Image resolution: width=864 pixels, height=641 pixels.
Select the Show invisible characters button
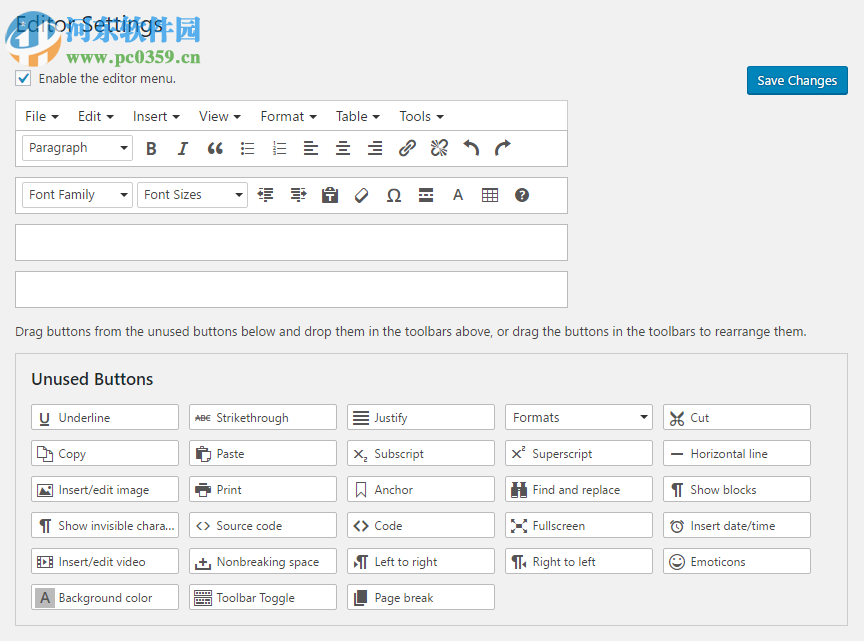tap(105, 525)
